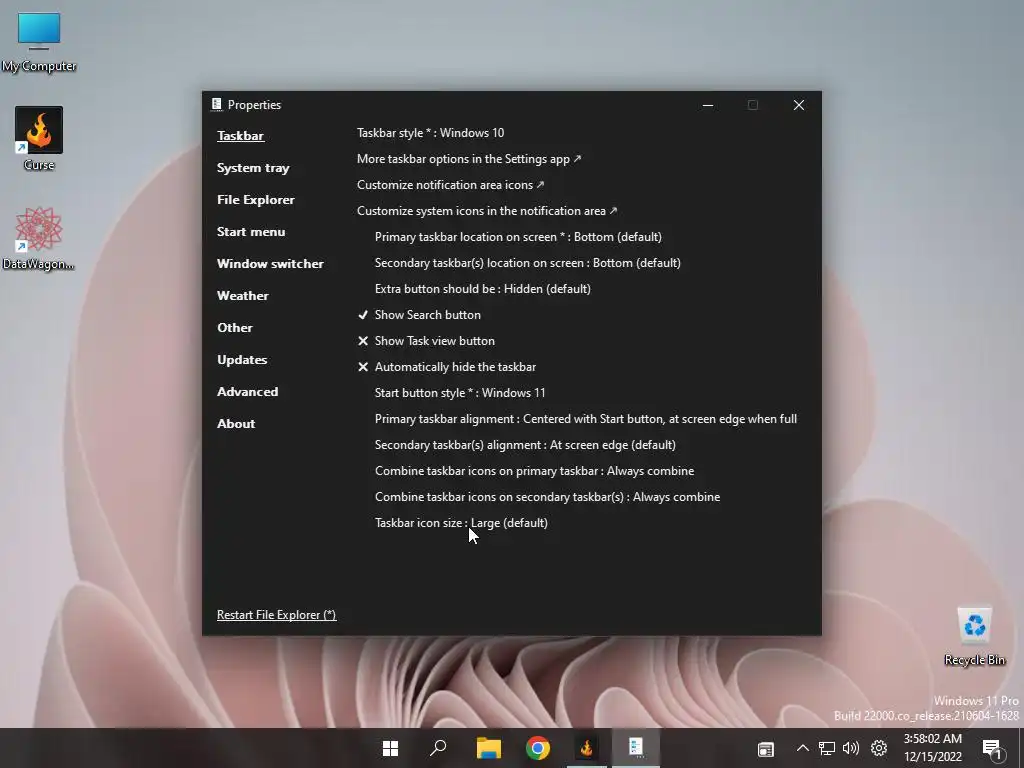Select the My Computer desktop icon

coord(39,42)
